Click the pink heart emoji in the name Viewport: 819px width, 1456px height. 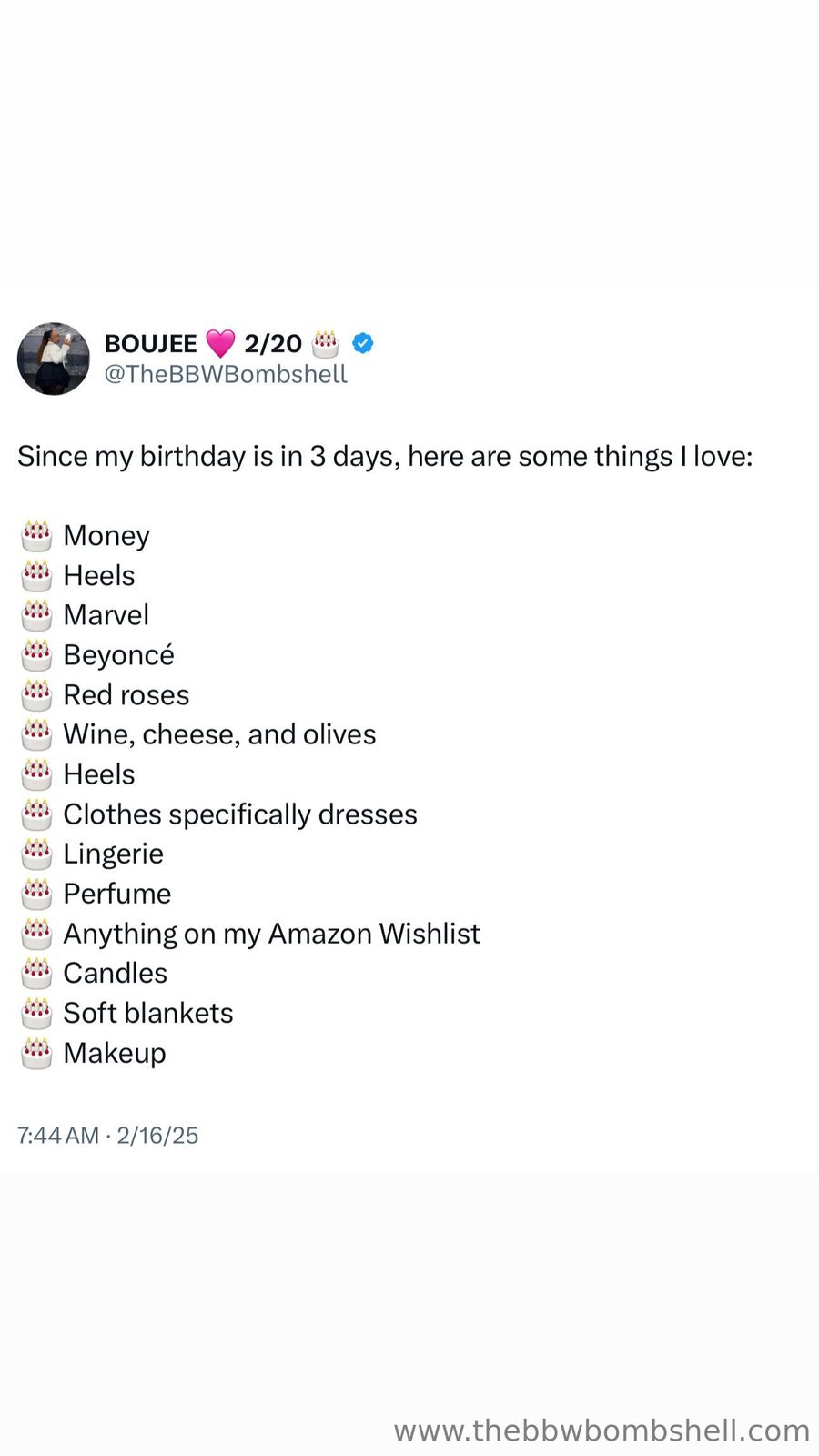[x=220, y=344]
